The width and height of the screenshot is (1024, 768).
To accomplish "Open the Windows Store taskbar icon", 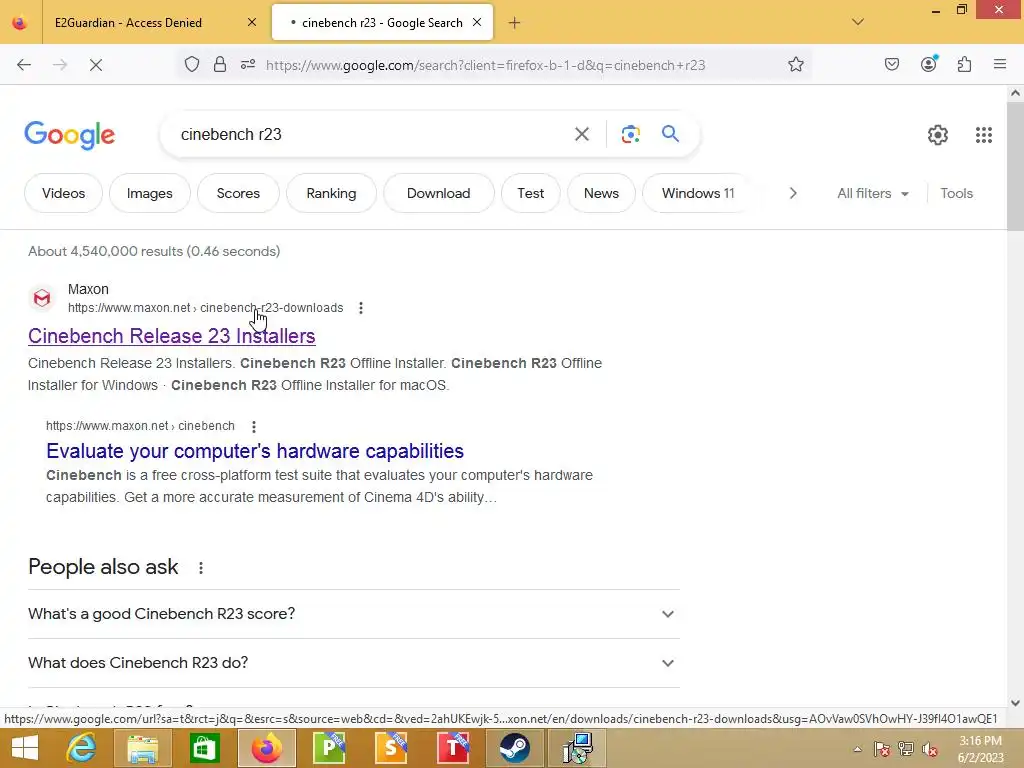I will pos(204,748).
